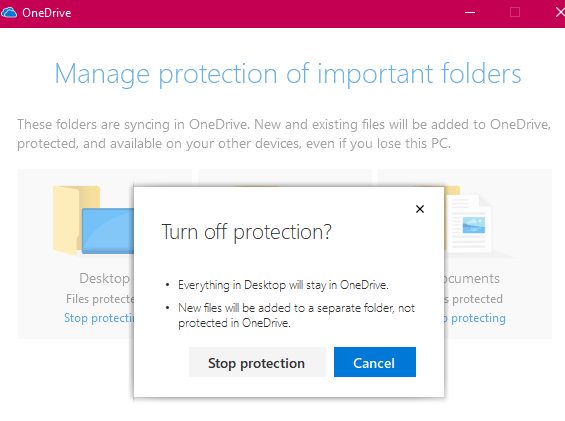Click the disabled maximize button
This screenshot has height=421, width=565.
pyautogui.click(x=515, y=13)
